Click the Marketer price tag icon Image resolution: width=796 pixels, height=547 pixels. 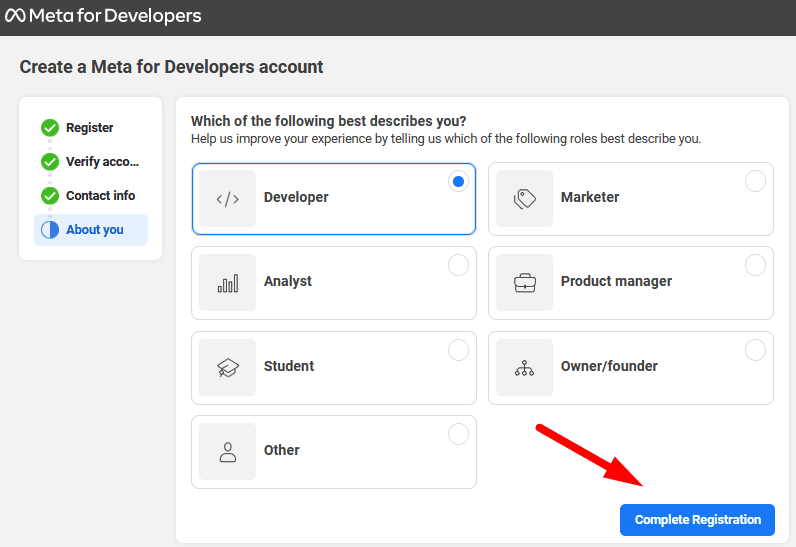click(524, 198)
